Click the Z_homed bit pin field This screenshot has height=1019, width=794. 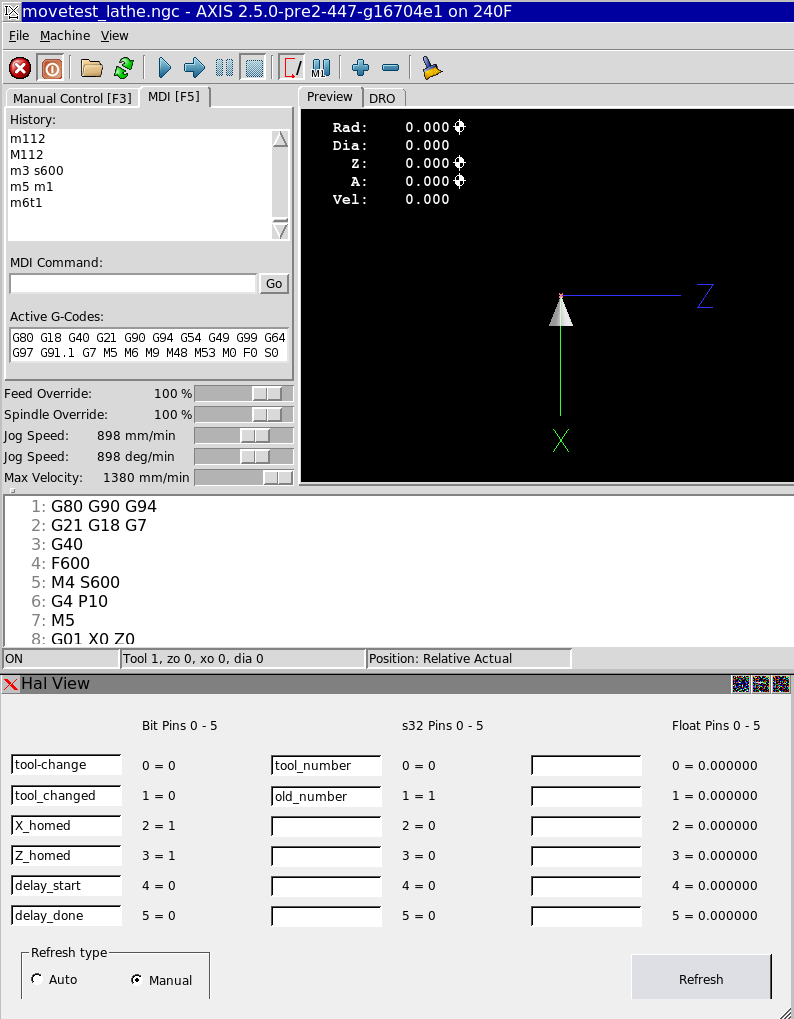(x=66, y=855)
